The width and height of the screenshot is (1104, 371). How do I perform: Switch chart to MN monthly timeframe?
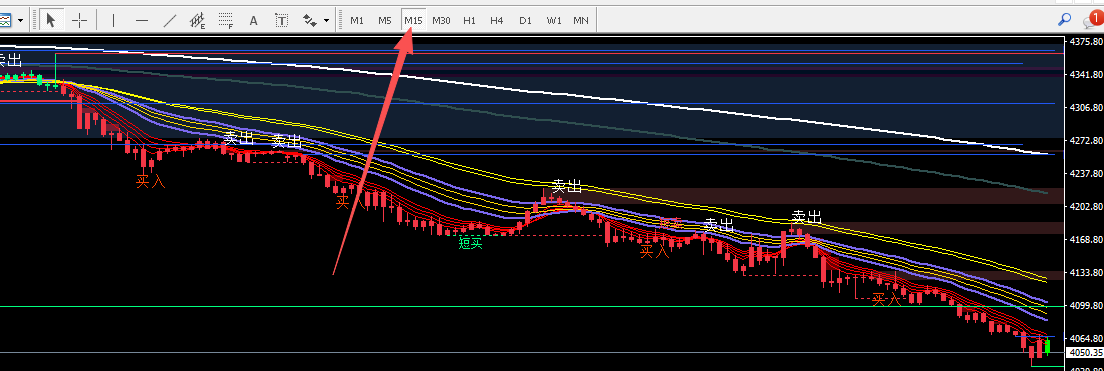click(581, 20)
